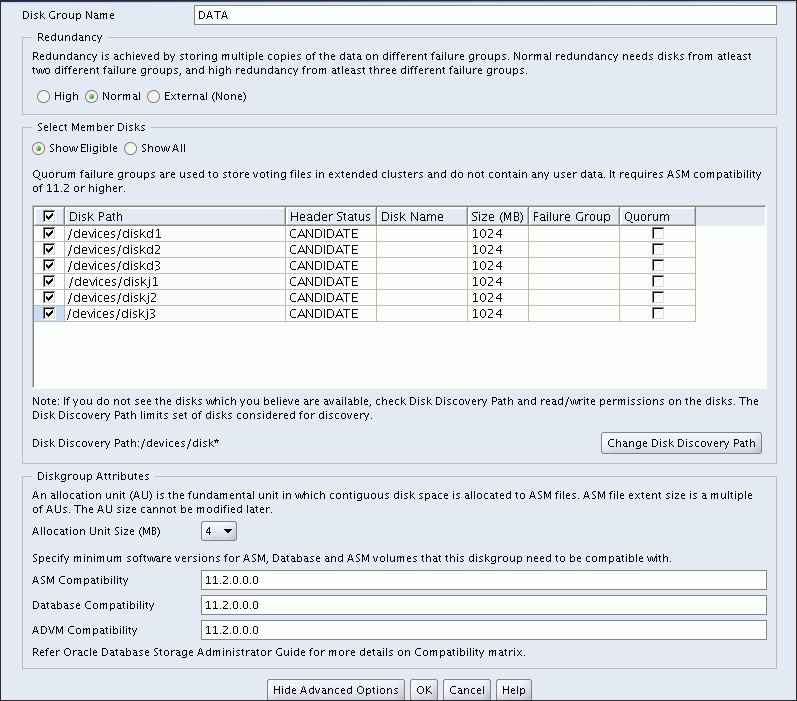The width and height of the screenshot is (797, 701).
Task: Uncheck disk /devices/diskd2
Action: point(49,249)
